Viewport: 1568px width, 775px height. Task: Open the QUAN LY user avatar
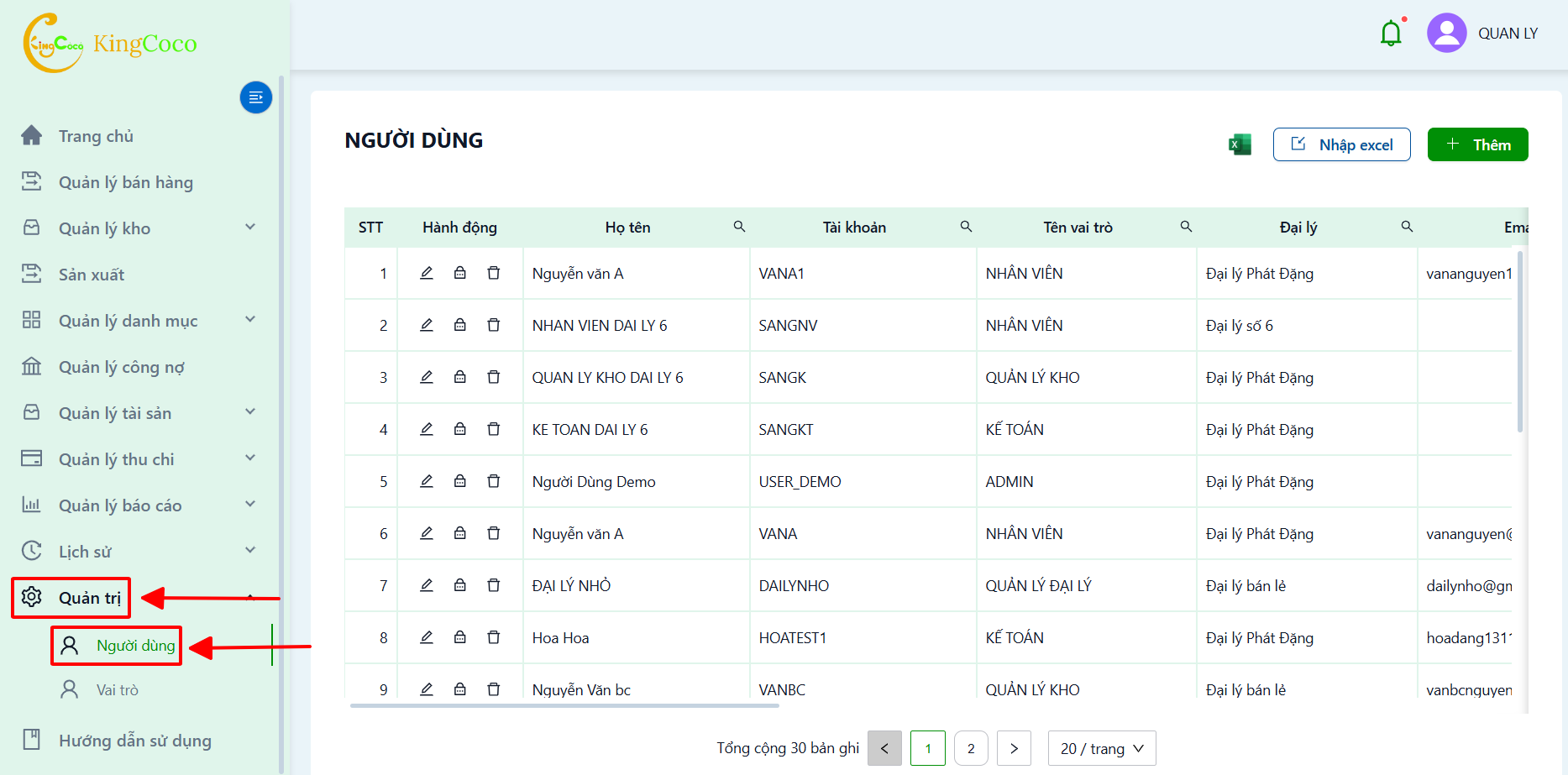[x=1446, y=33]
